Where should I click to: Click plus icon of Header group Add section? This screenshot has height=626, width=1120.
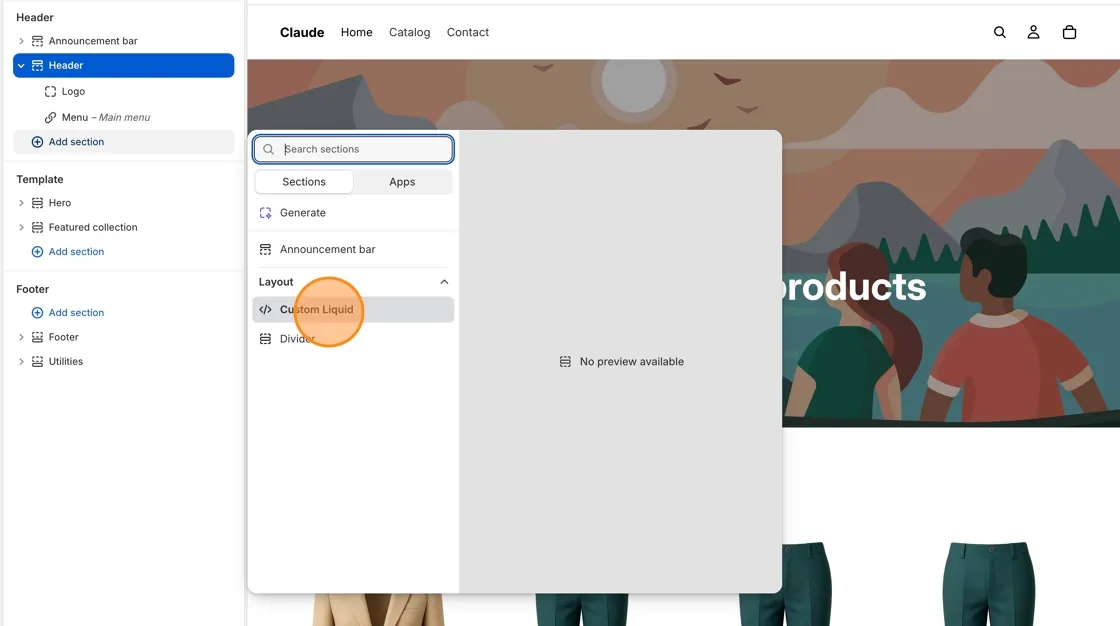click(37, 141)
